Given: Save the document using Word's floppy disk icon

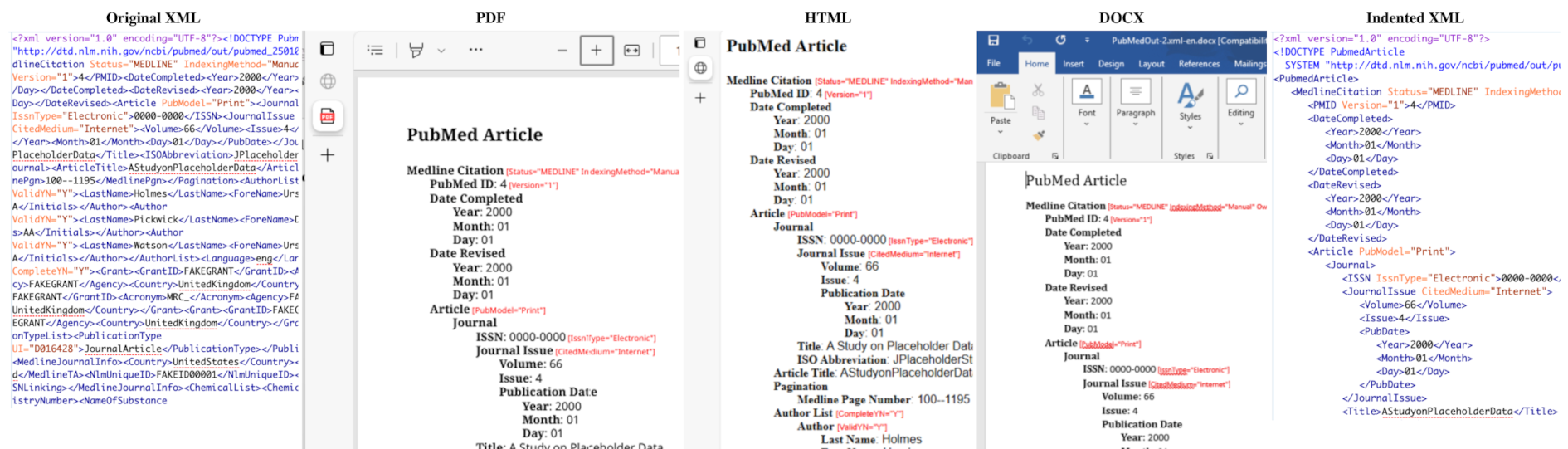Looking at the screenshot, I should pyautogui.click(x=993, y=40).
